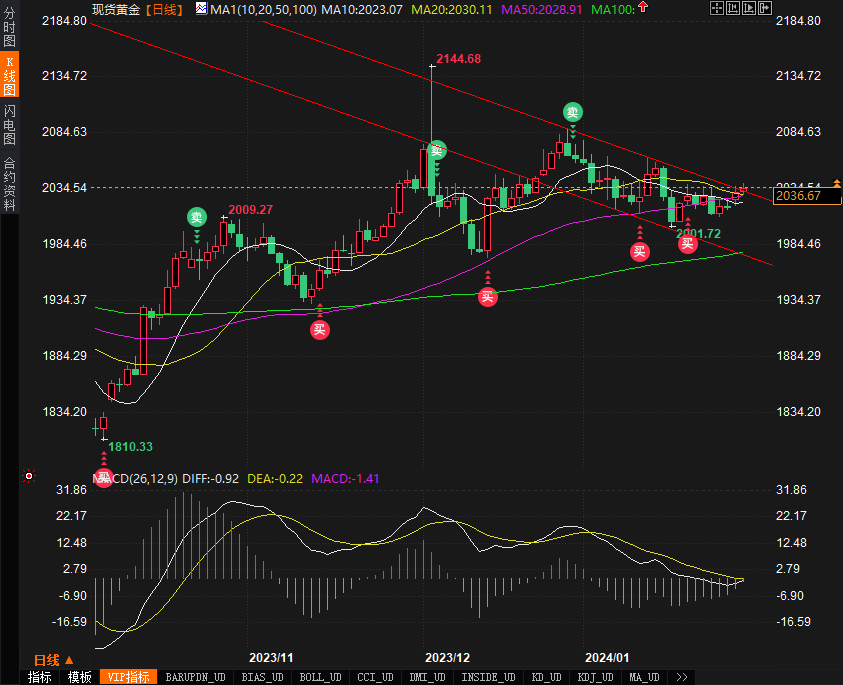Click the export chart arrow icon
The height and width of the screenshot is (685, 843).
click(765, 8)
